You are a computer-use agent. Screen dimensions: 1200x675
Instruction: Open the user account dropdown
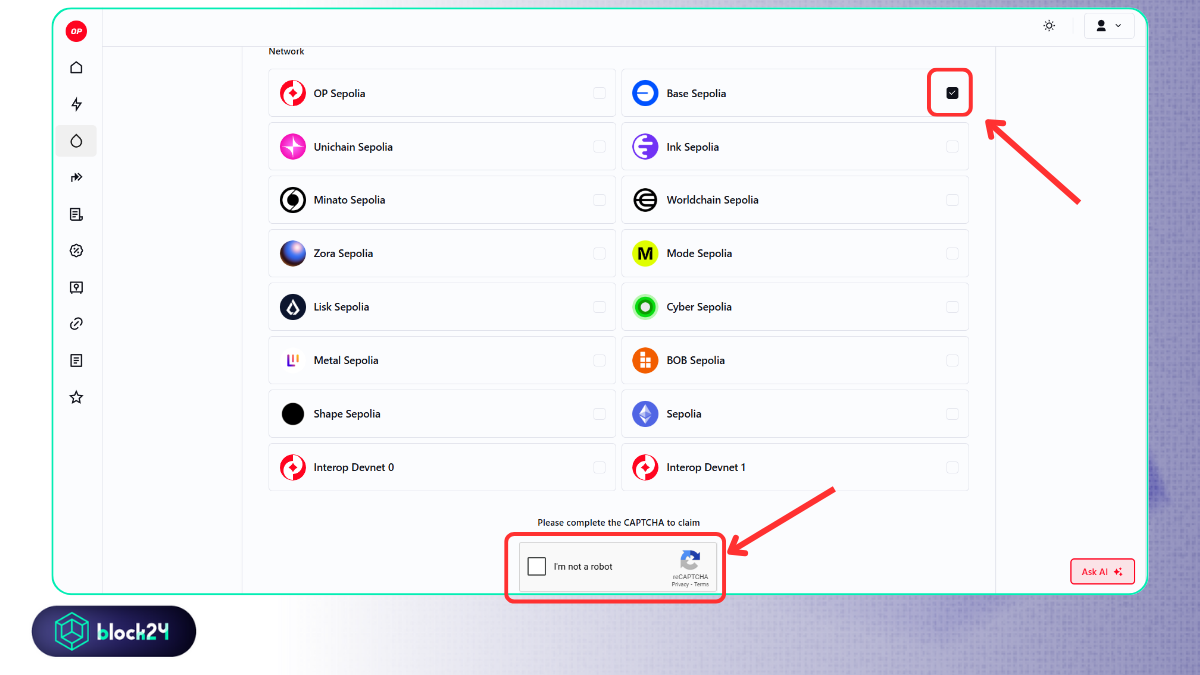click(1109, 25)
